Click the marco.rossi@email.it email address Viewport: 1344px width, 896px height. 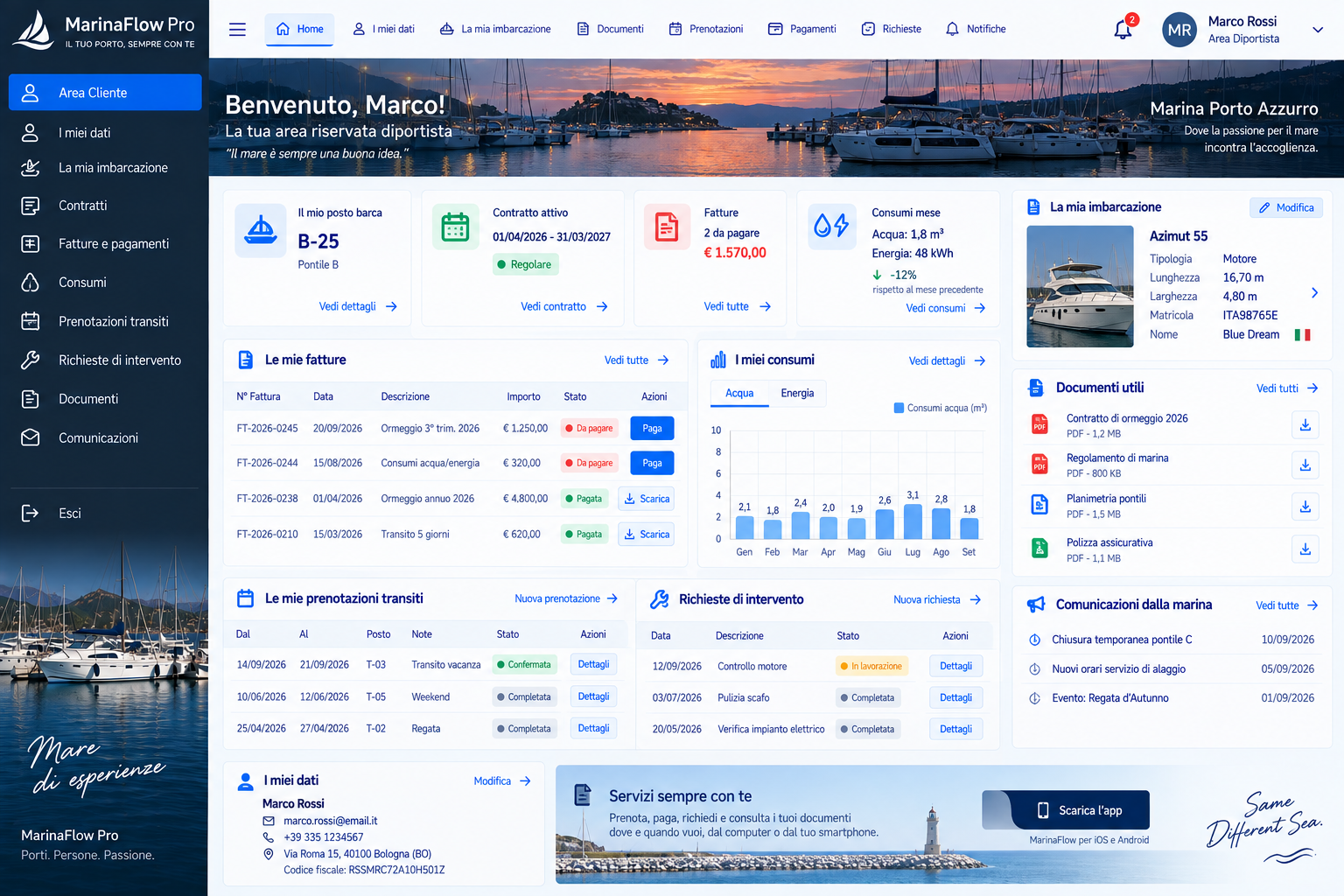pyautogui.click(x=330, y=821)
